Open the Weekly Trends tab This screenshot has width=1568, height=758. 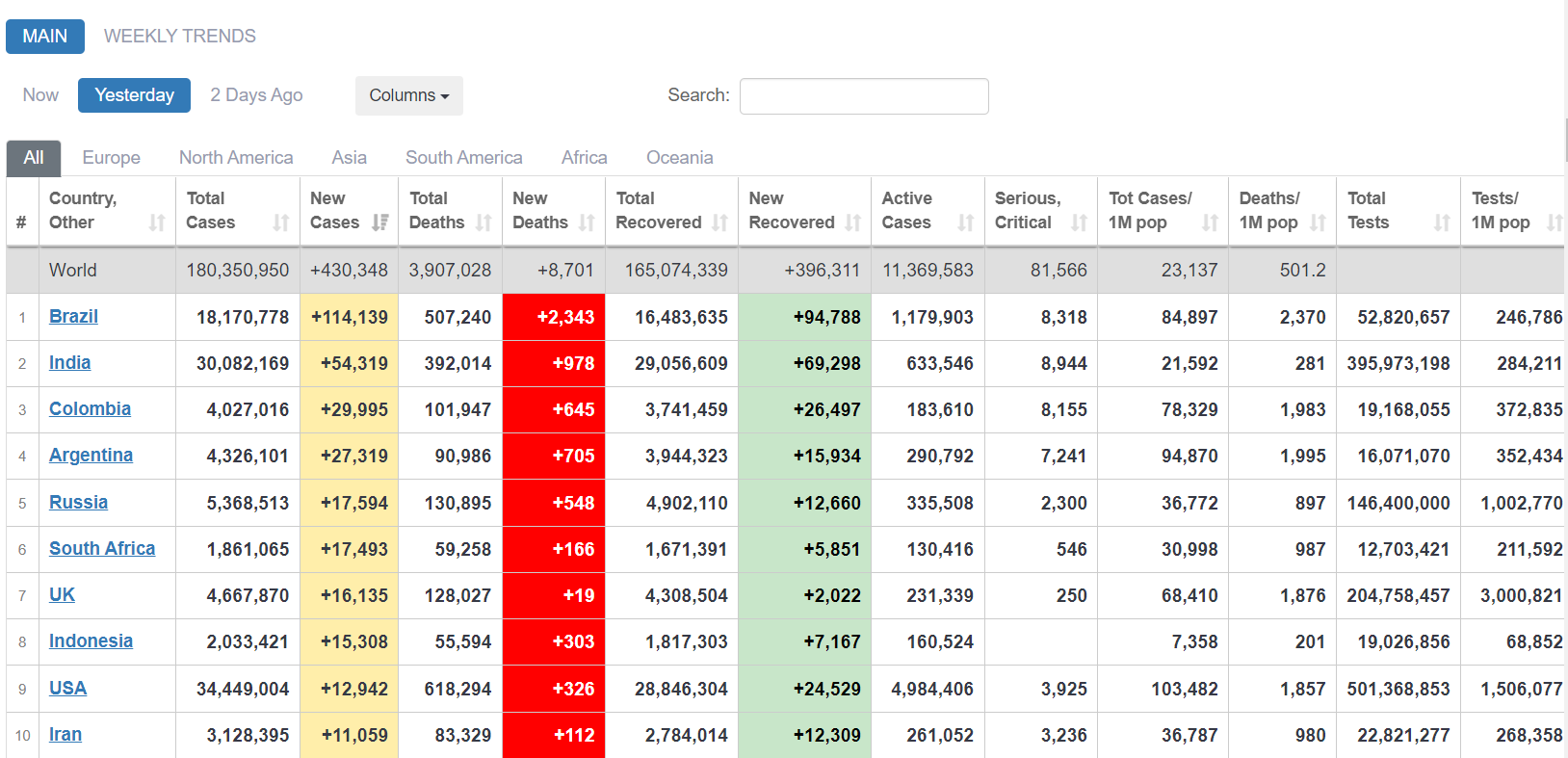[180, 37]
